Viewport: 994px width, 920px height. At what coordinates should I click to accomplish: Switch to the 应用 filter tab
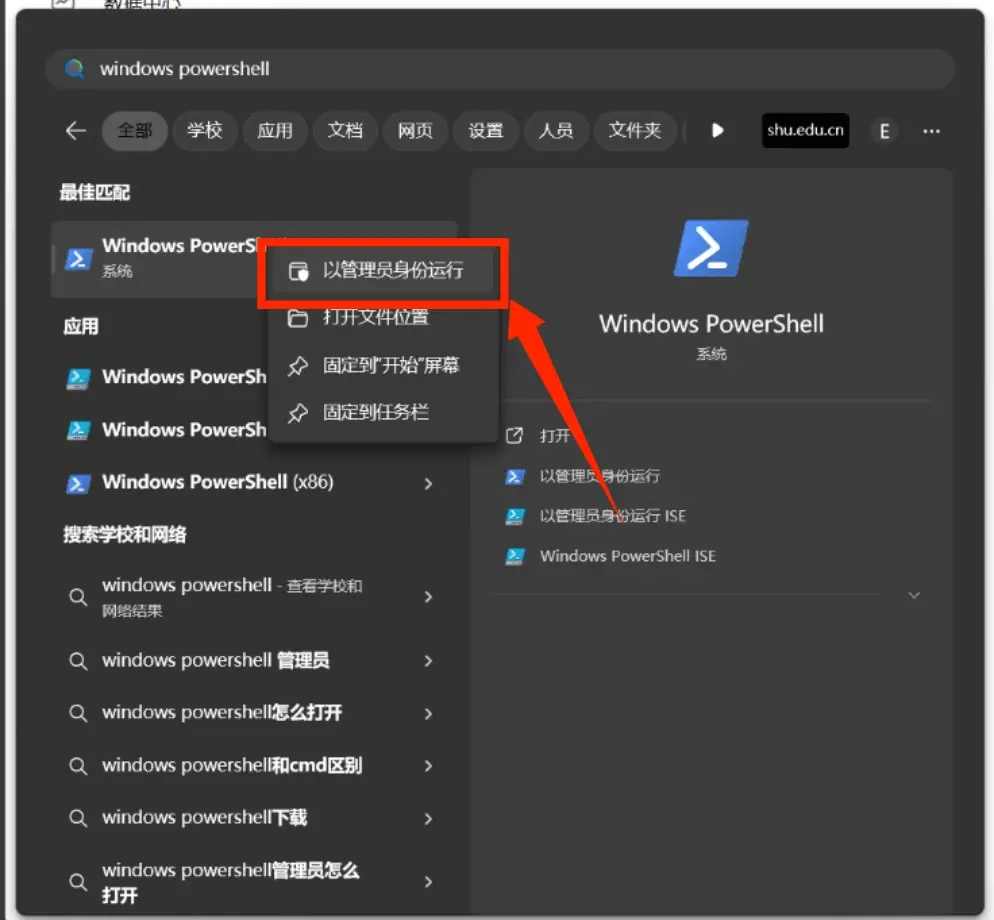(275, 131)
